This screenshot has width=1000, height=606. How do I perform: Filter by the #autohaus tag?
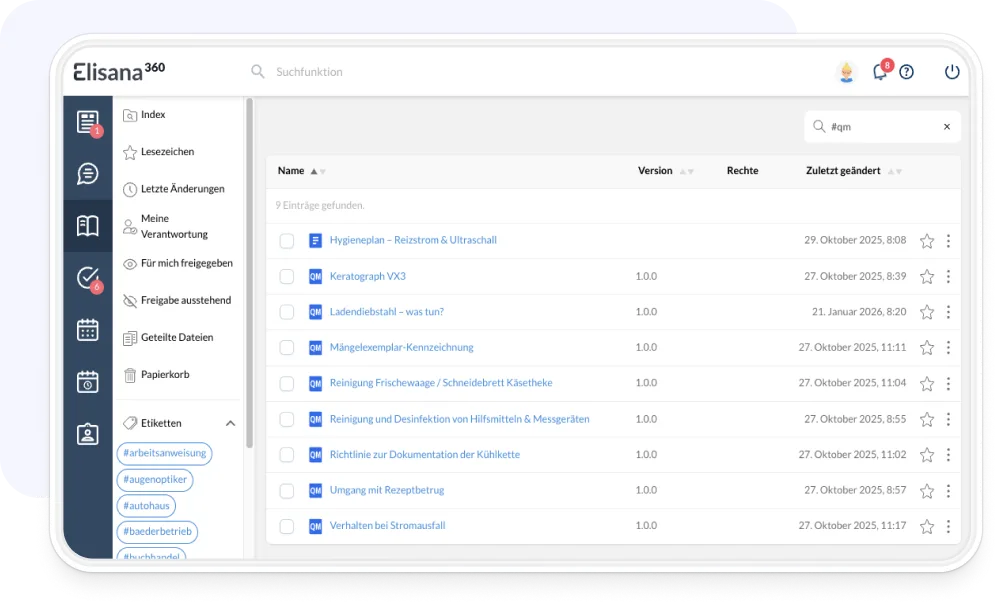146,505
